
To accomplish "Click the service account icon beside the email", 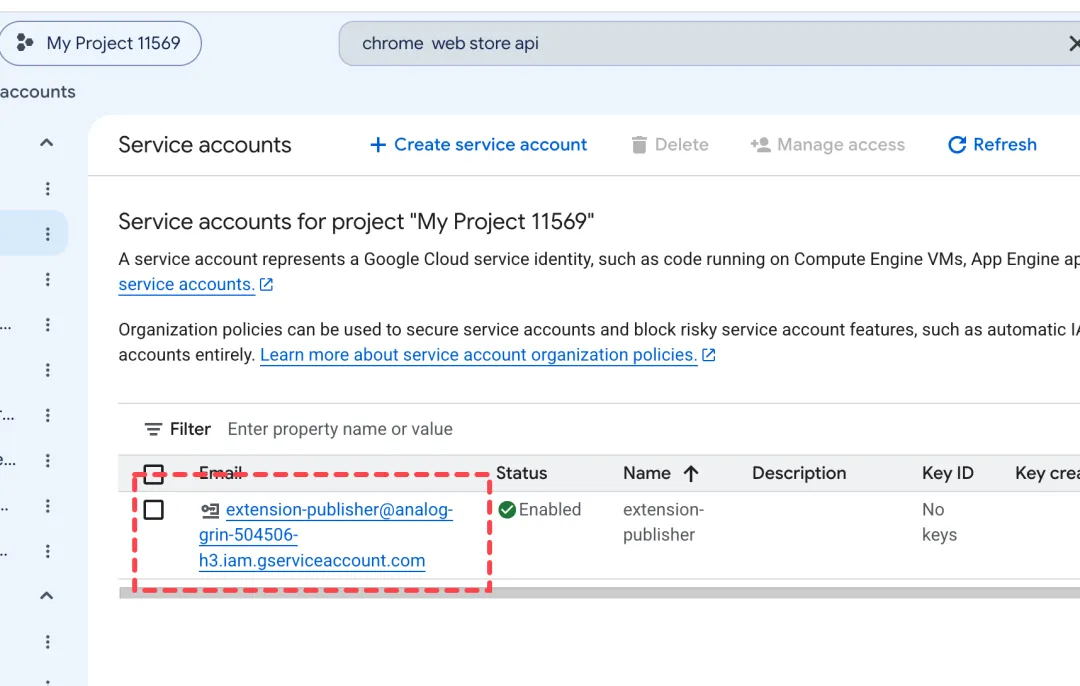I will click(210, 510).
